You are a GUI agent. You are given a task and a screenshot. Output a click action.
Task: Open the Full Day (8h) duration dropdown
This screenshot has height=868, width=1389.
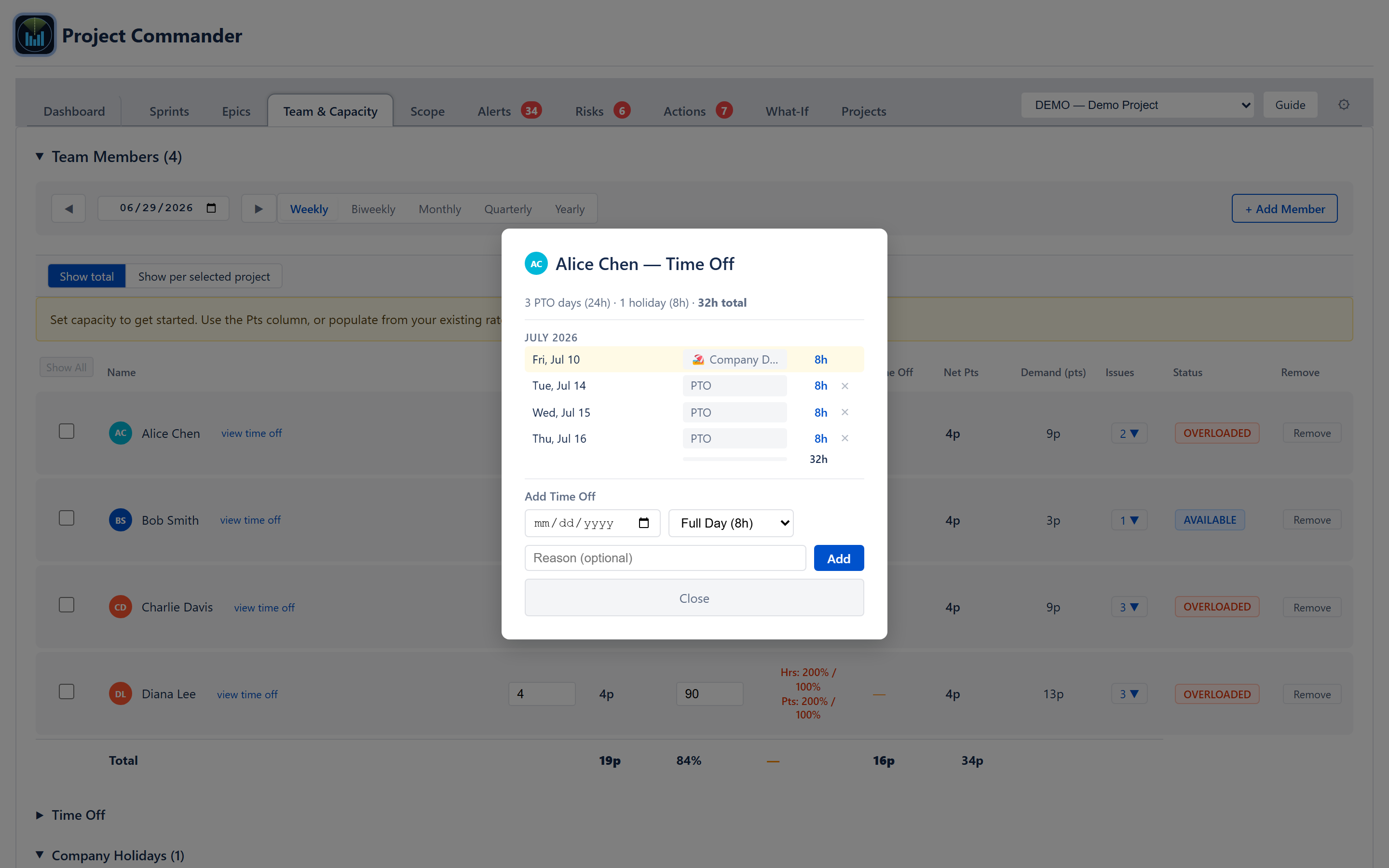tap(731, 523)
